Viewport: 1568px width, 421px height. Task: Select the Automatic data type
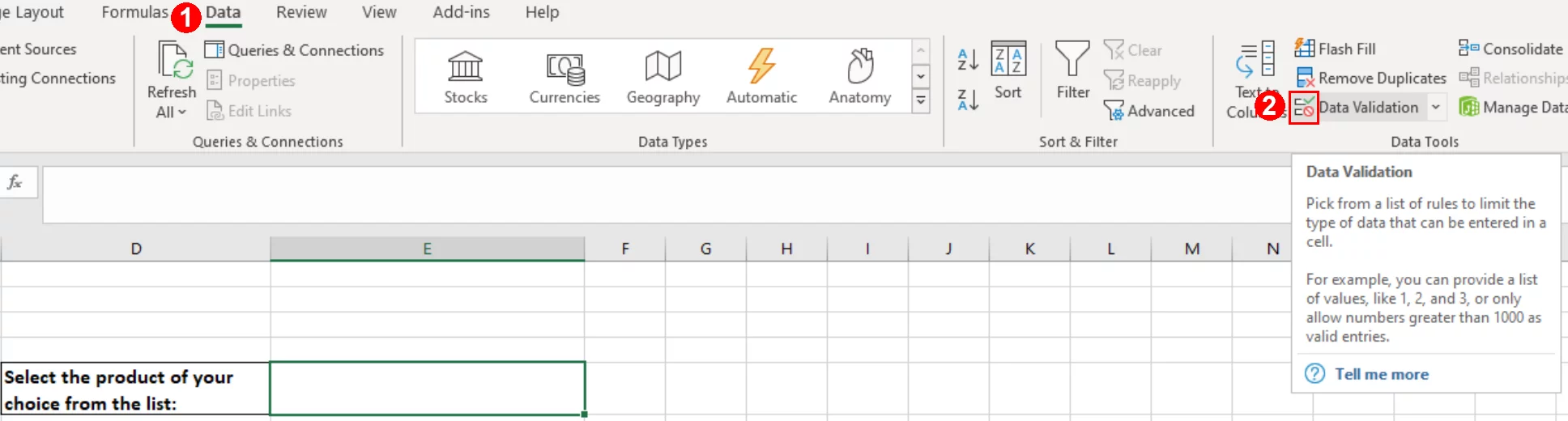(x=761, y=77)
